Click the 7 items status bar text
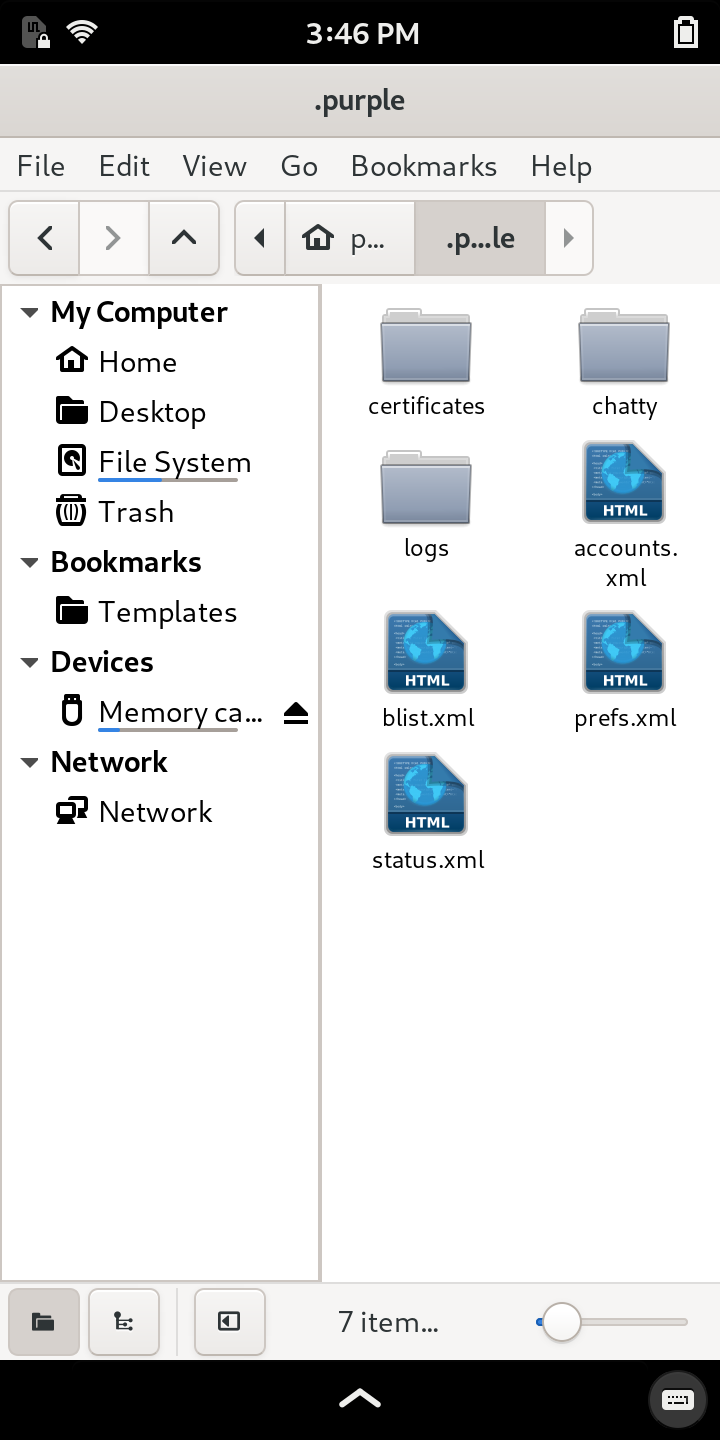The width and height of the screenshot is (720, 1440). [388, 1322]
